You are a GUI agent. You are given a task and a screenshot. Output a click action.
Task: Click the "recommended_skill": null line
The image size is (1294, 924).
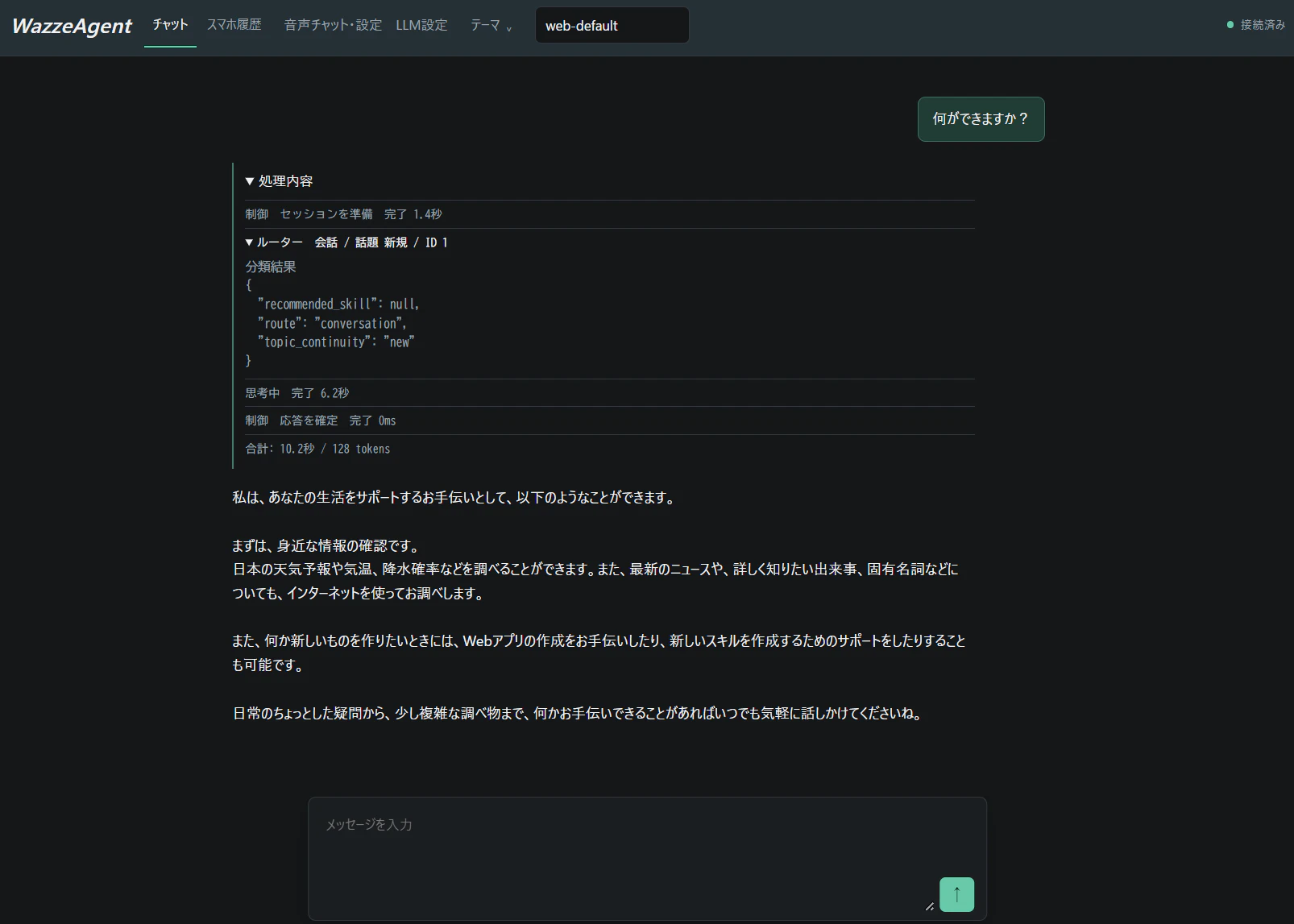click(x=338, y=304)
